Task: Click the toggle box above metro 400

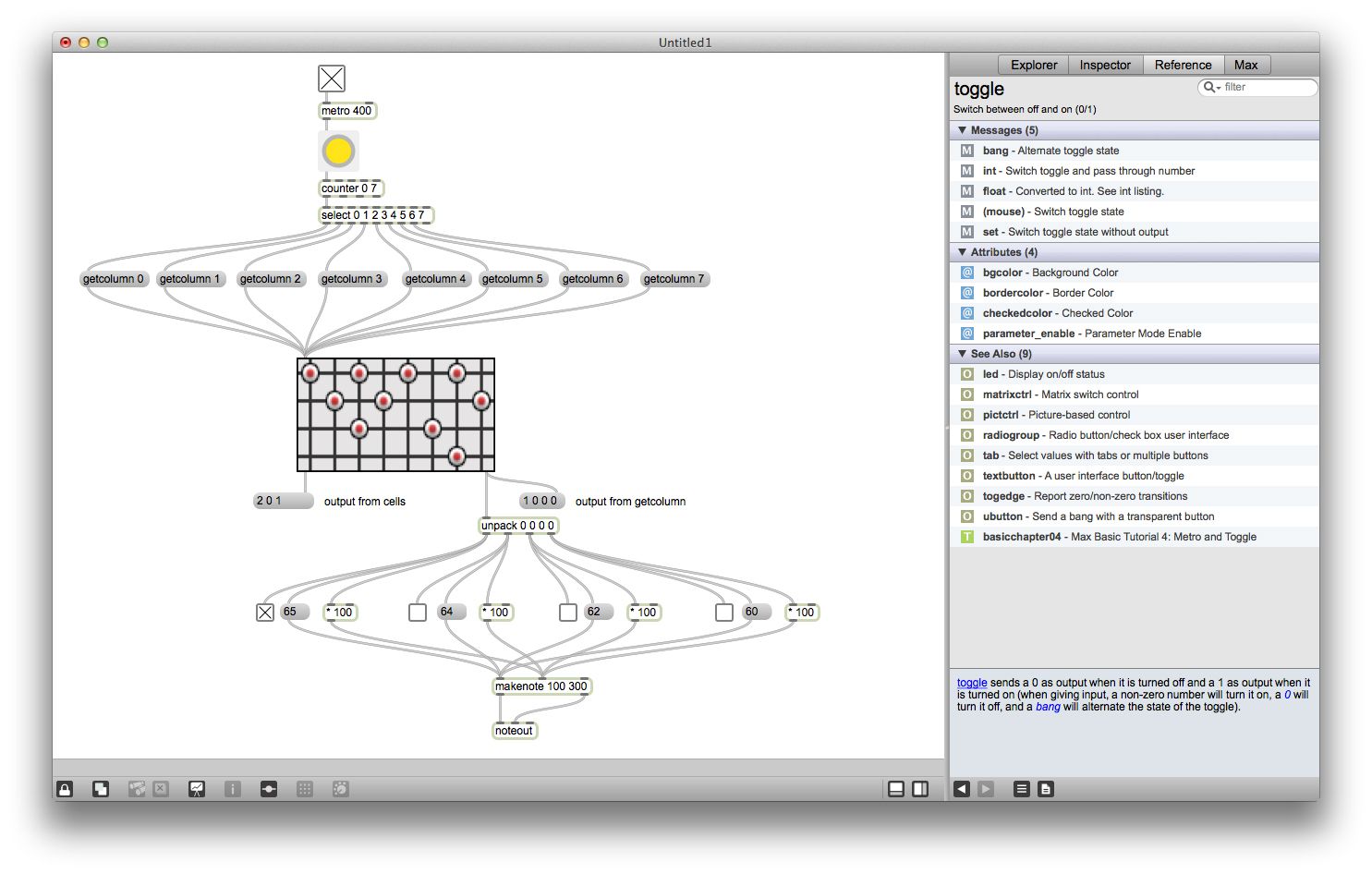Action: (331, 79)
